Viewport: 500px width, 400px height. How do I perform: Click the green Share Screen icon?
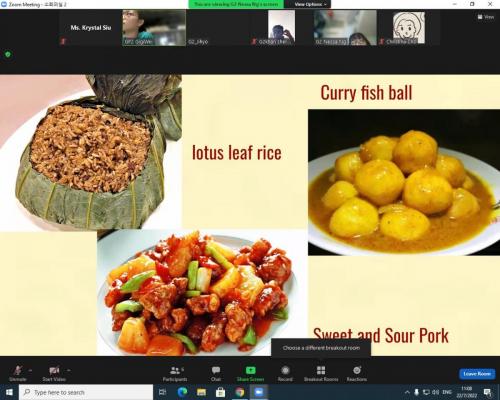coord(250,370)
